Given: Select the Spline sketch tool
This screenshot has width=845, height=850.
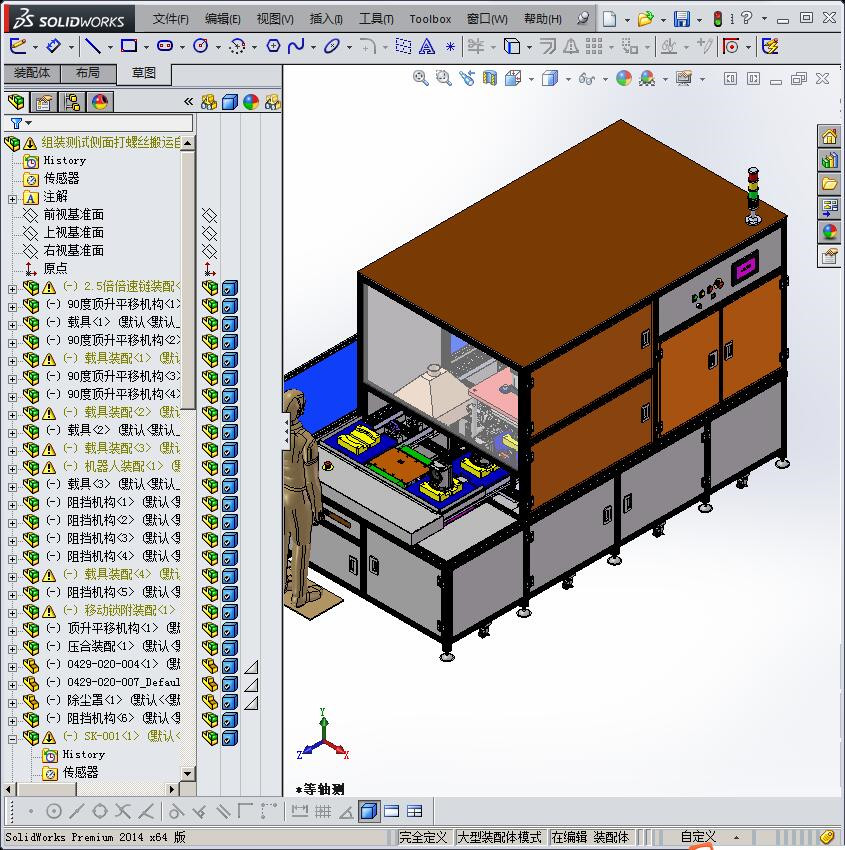Looking at the screenshot, I should click(296, 46).
